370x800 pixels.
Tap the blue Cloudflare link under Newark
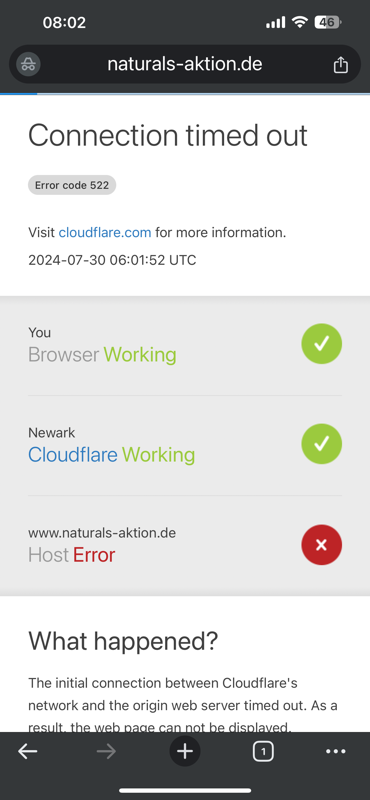73,454
